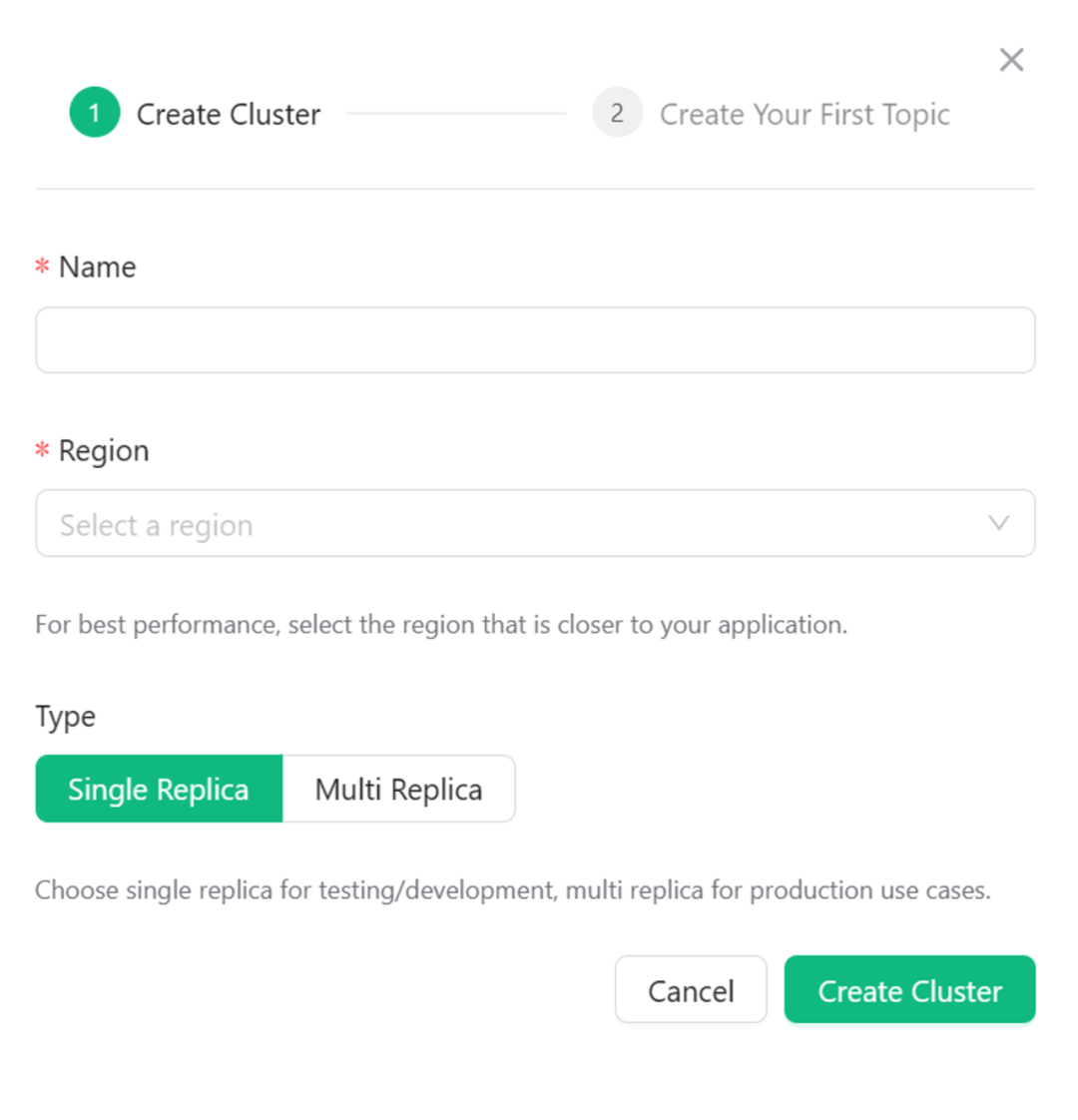
Task: Select the Create Cluster step label
Action: tap(229, 115)
